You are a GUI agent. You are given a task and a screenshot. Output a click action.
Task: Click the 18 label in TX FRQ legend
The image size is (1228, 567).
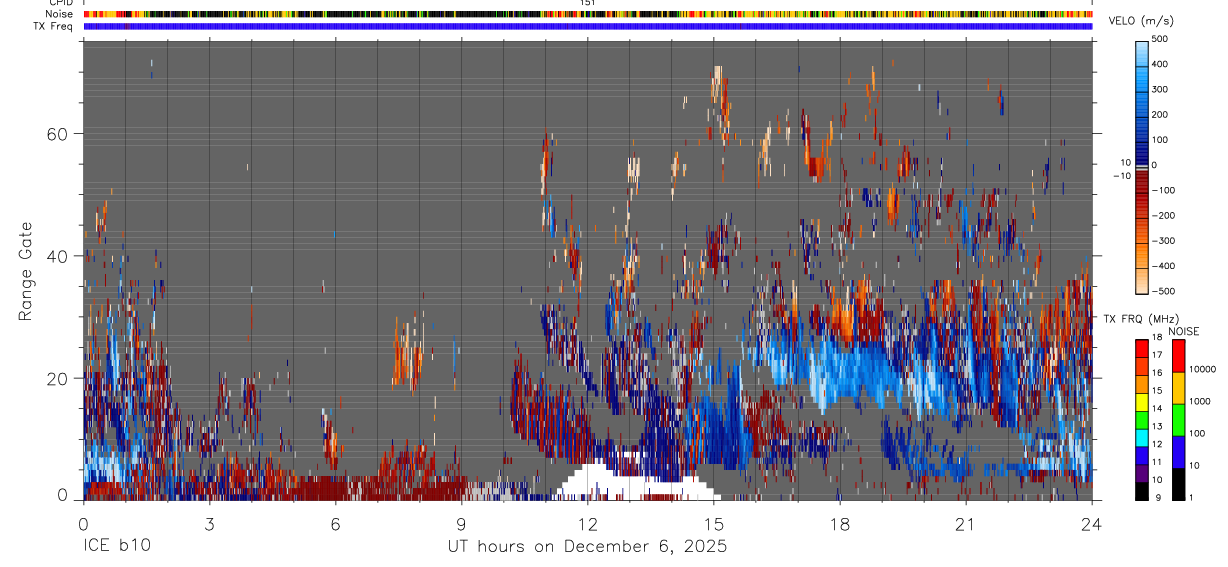[1159, 339]
